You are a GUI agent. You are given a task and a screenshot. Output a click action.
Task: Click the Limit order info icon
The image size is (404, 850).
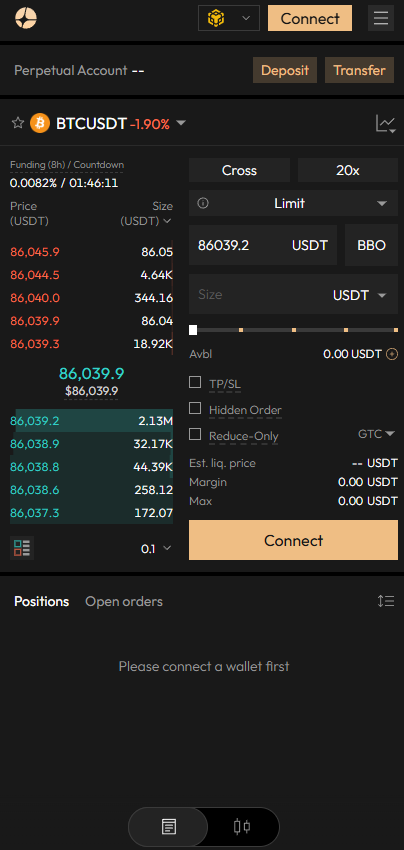pos(203,204)
